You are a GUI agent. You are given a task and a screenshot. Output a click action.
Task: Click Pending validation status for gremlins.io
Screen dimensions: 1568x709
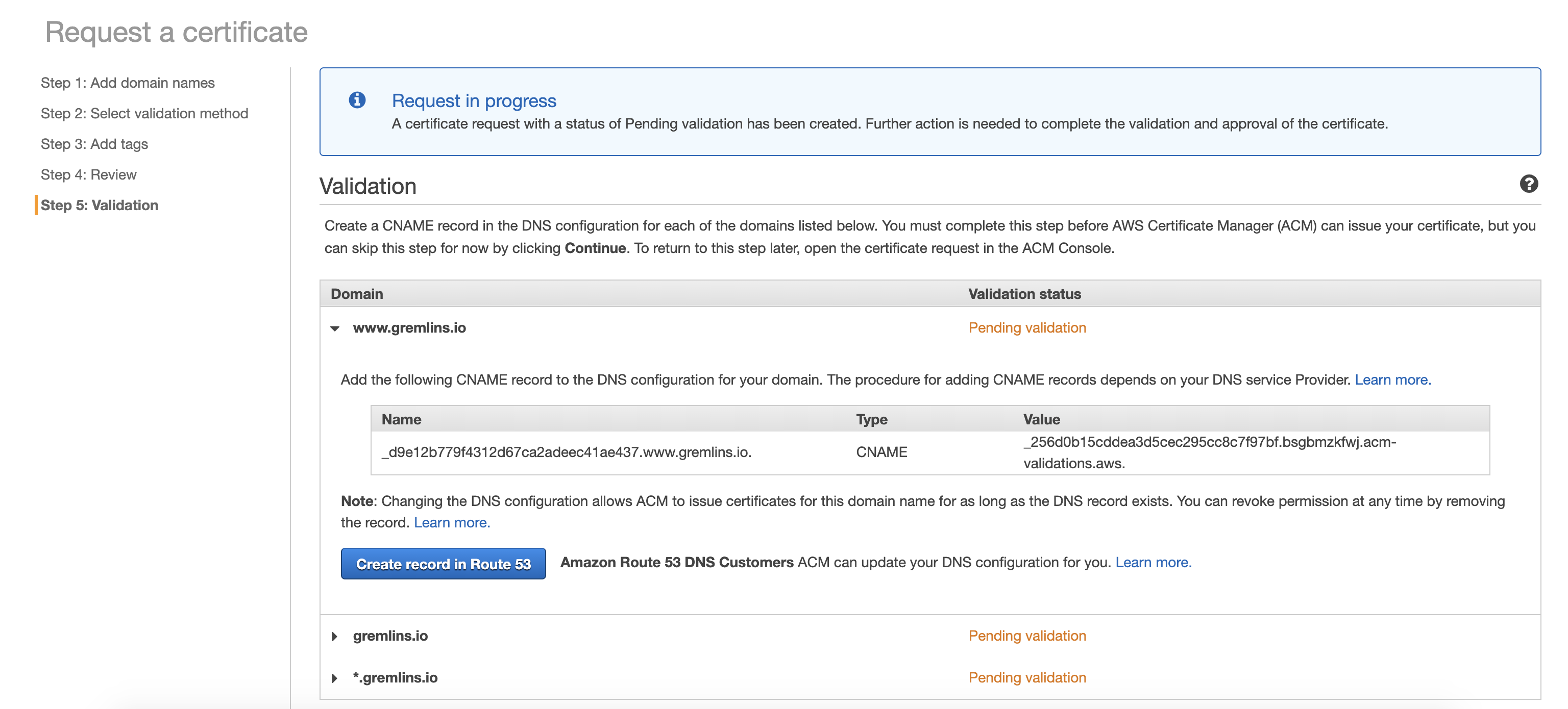click(1027, 636)
